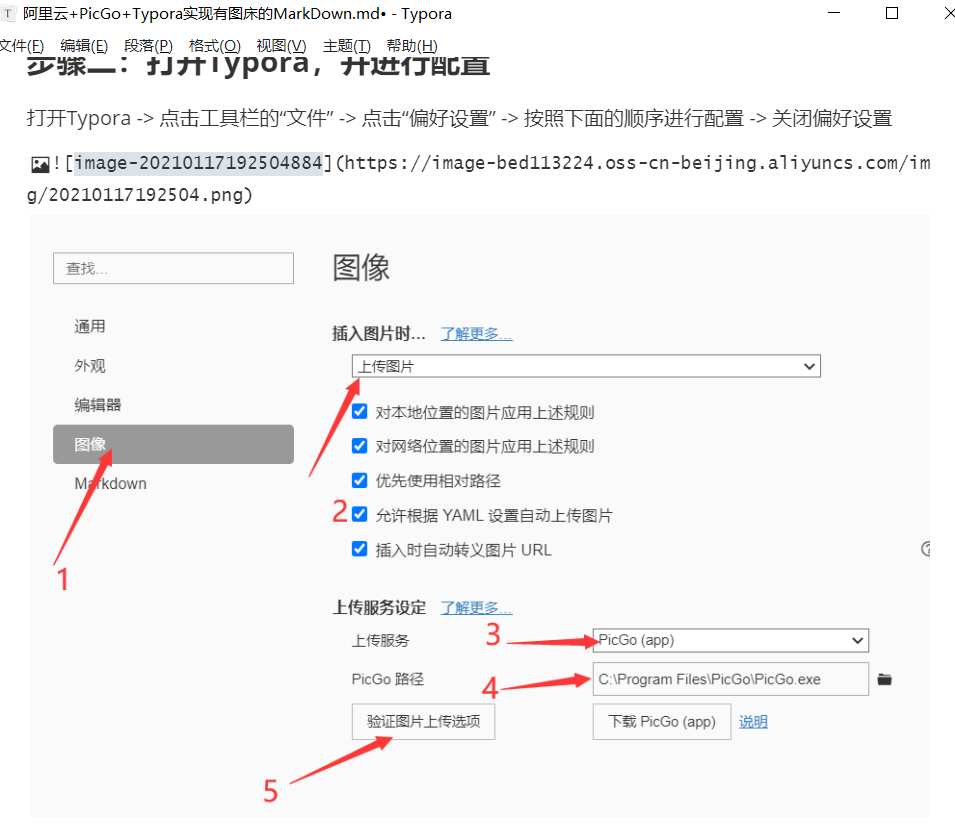955x824 pixels.
Task: Toggle 对本地位置的图片应用上述规则 checkbox
Action: pyautogui.click(x=359, y=412)
